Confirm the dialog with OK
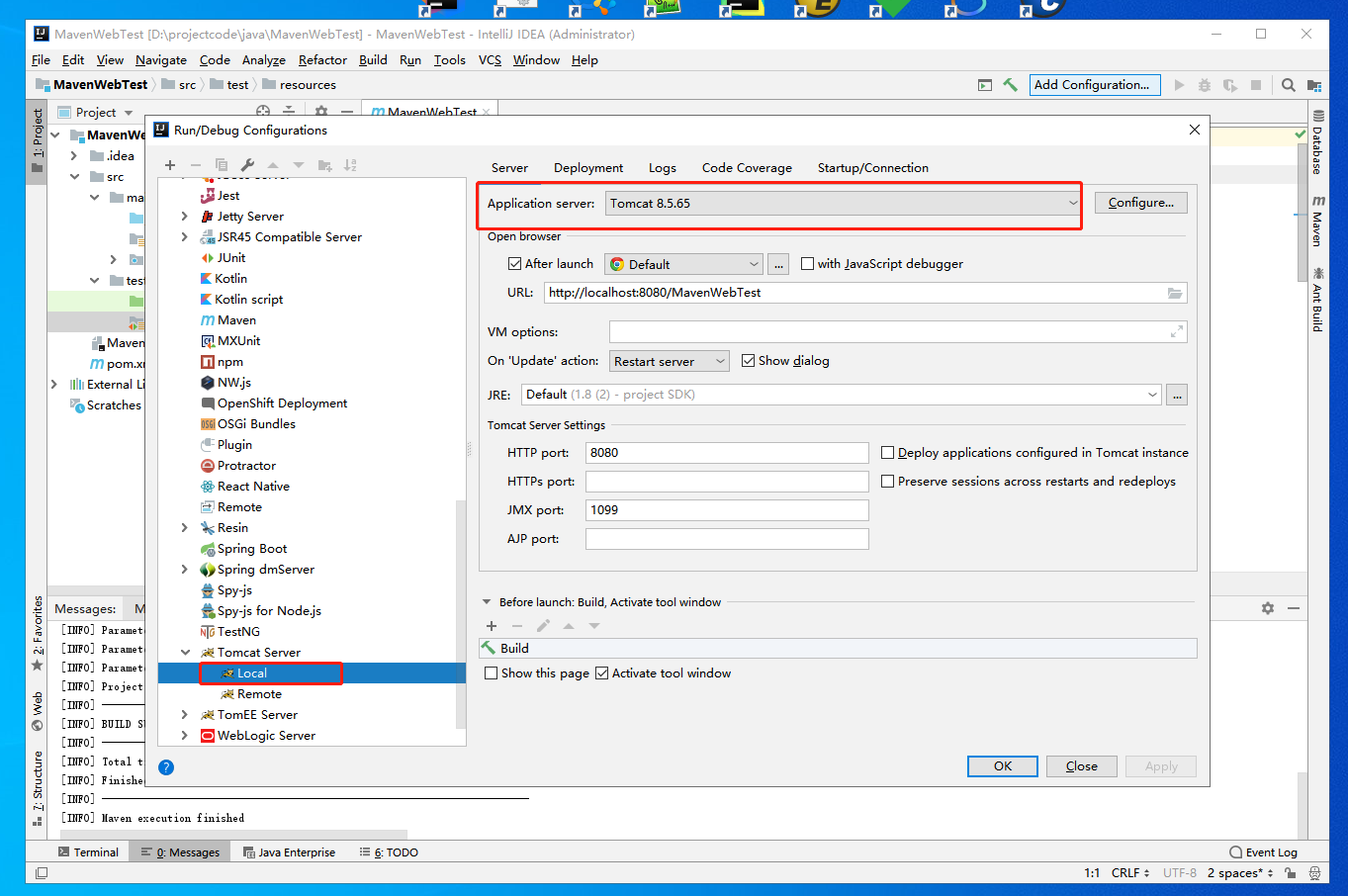The height and width of the screenshot is (896, 1348). [x=1003, y=766]
